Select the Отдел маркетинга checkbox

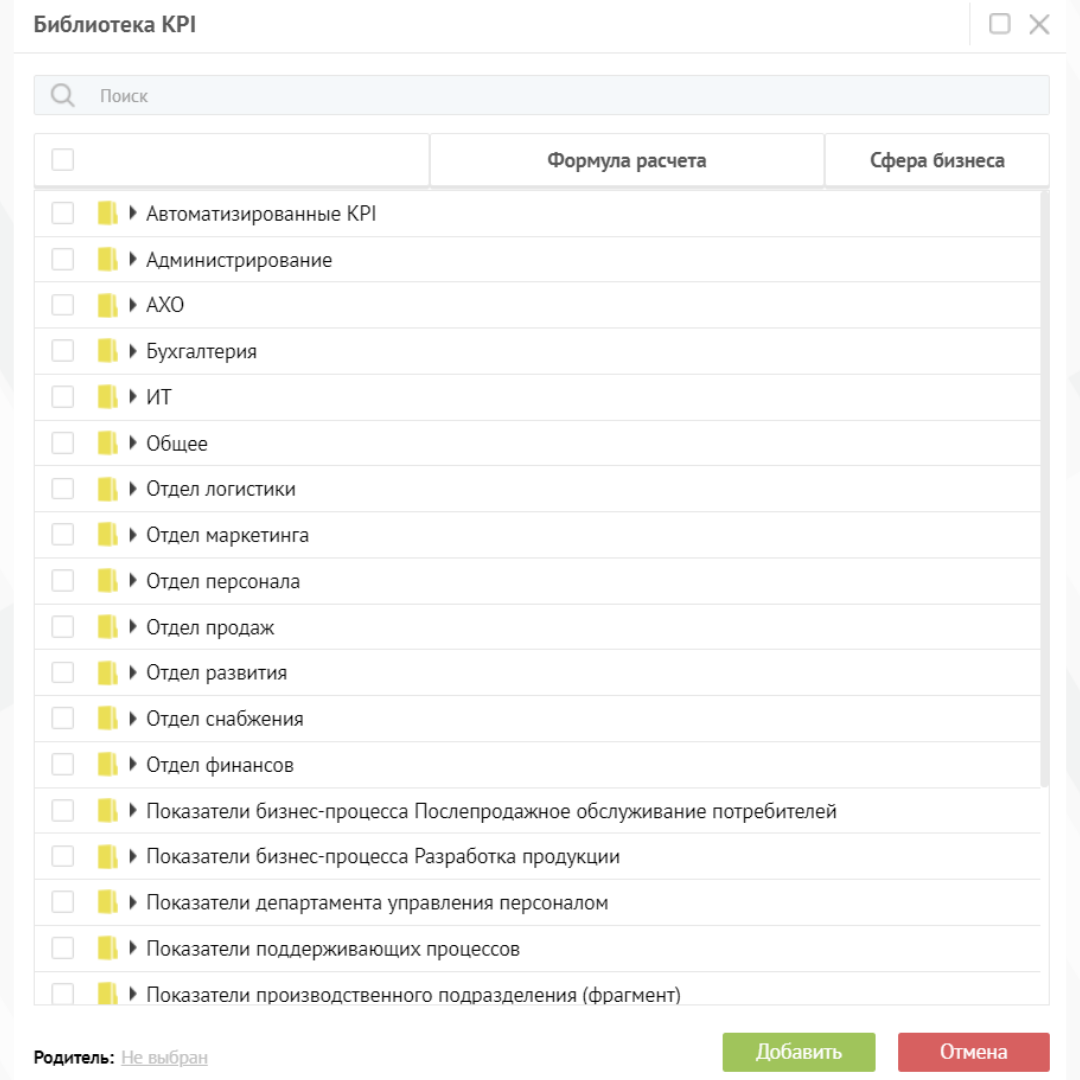(x=63, y=536)
